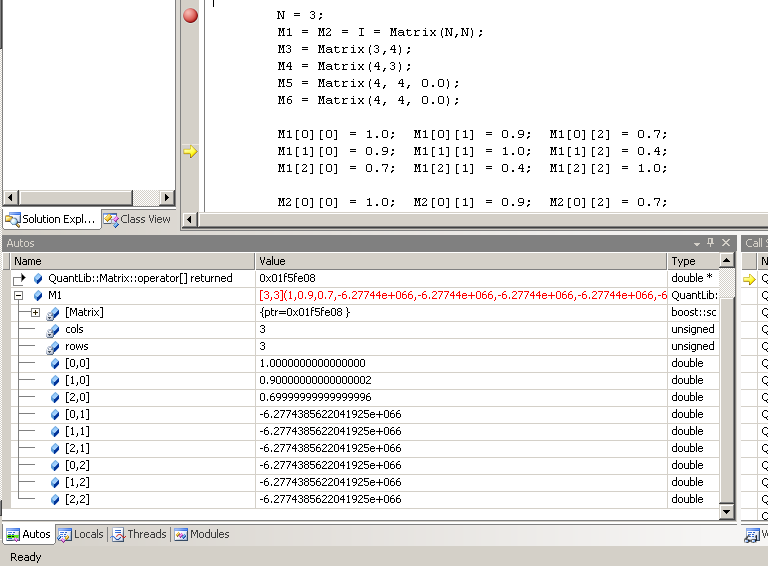Click the yellow current-statement arrow in the margin

point(190,151)
